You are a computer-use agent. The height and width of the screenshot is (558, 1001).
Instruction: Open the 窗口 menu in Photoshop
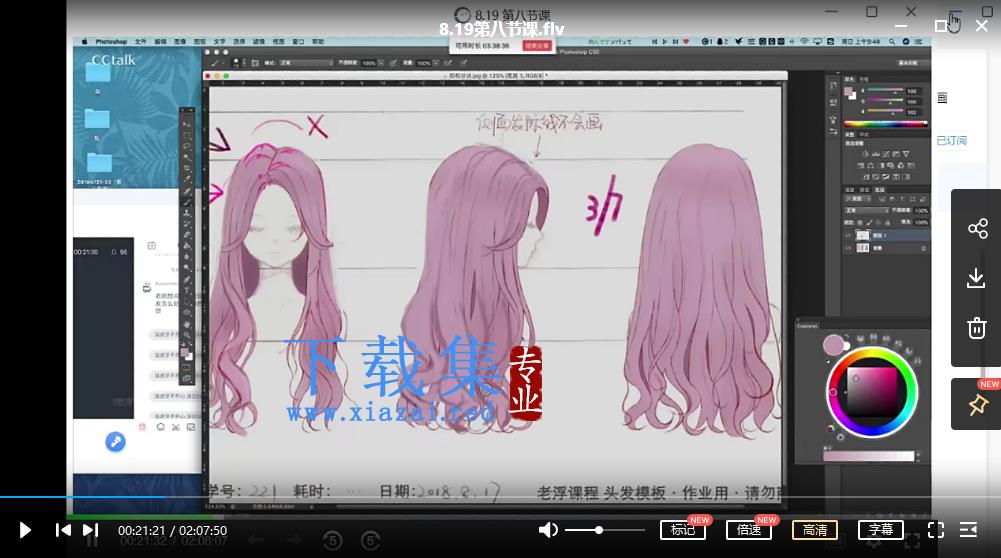(298, 41)
